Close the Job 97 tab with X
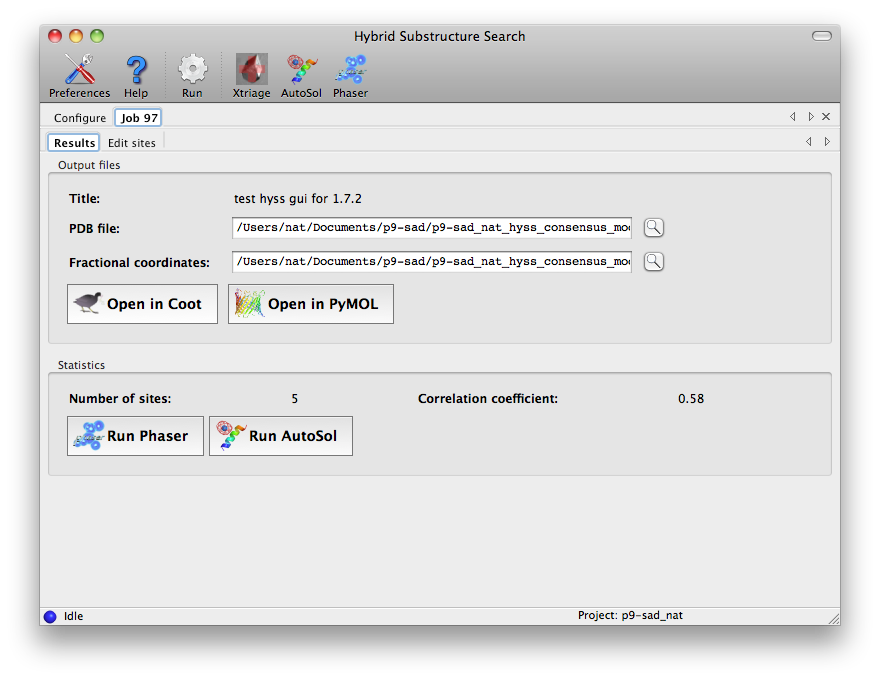The height and width of the screenshot is (680, 880). (x=826, y=117)
